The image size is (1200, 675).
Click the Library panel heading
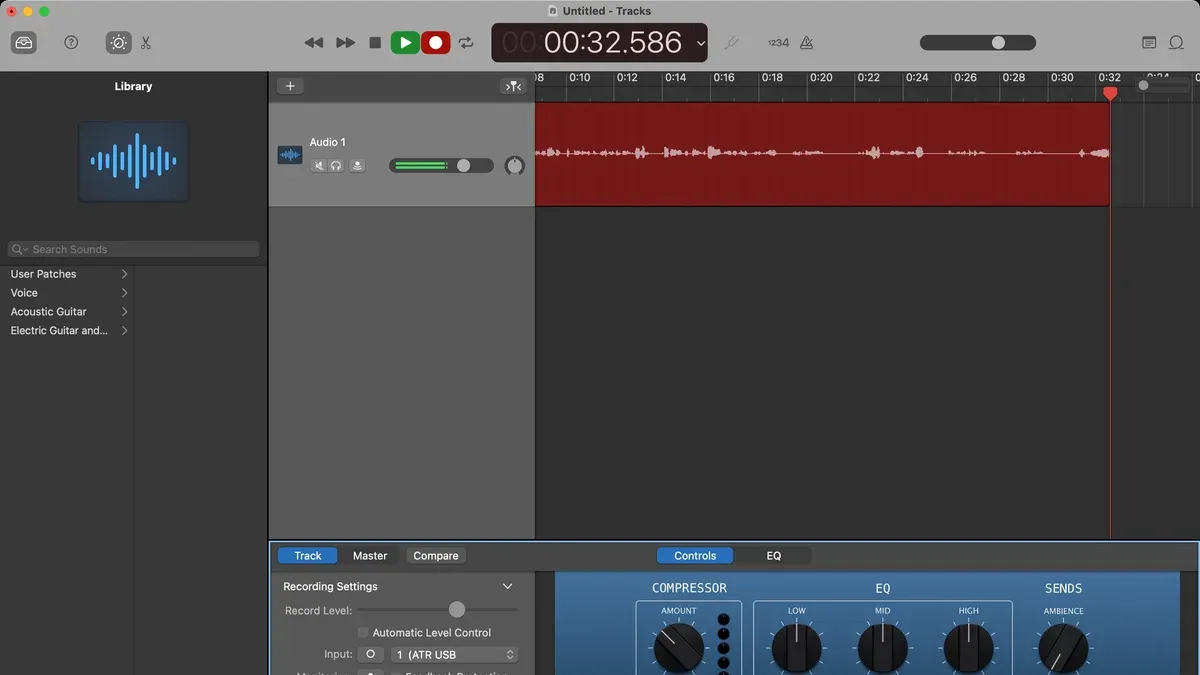click(133, 87)
